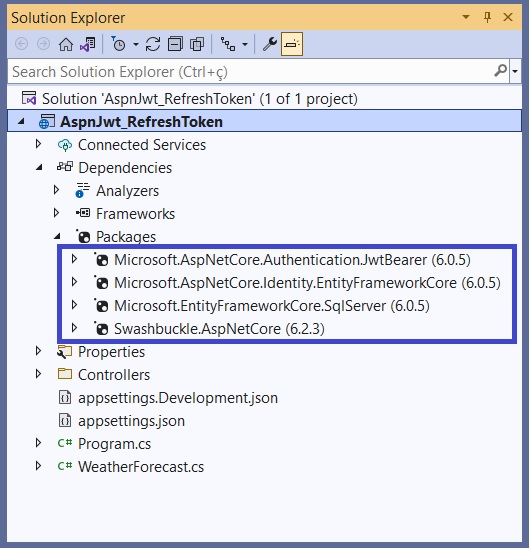
Task: Switch between solutions and folder views
Action: (x=88, y=44)
